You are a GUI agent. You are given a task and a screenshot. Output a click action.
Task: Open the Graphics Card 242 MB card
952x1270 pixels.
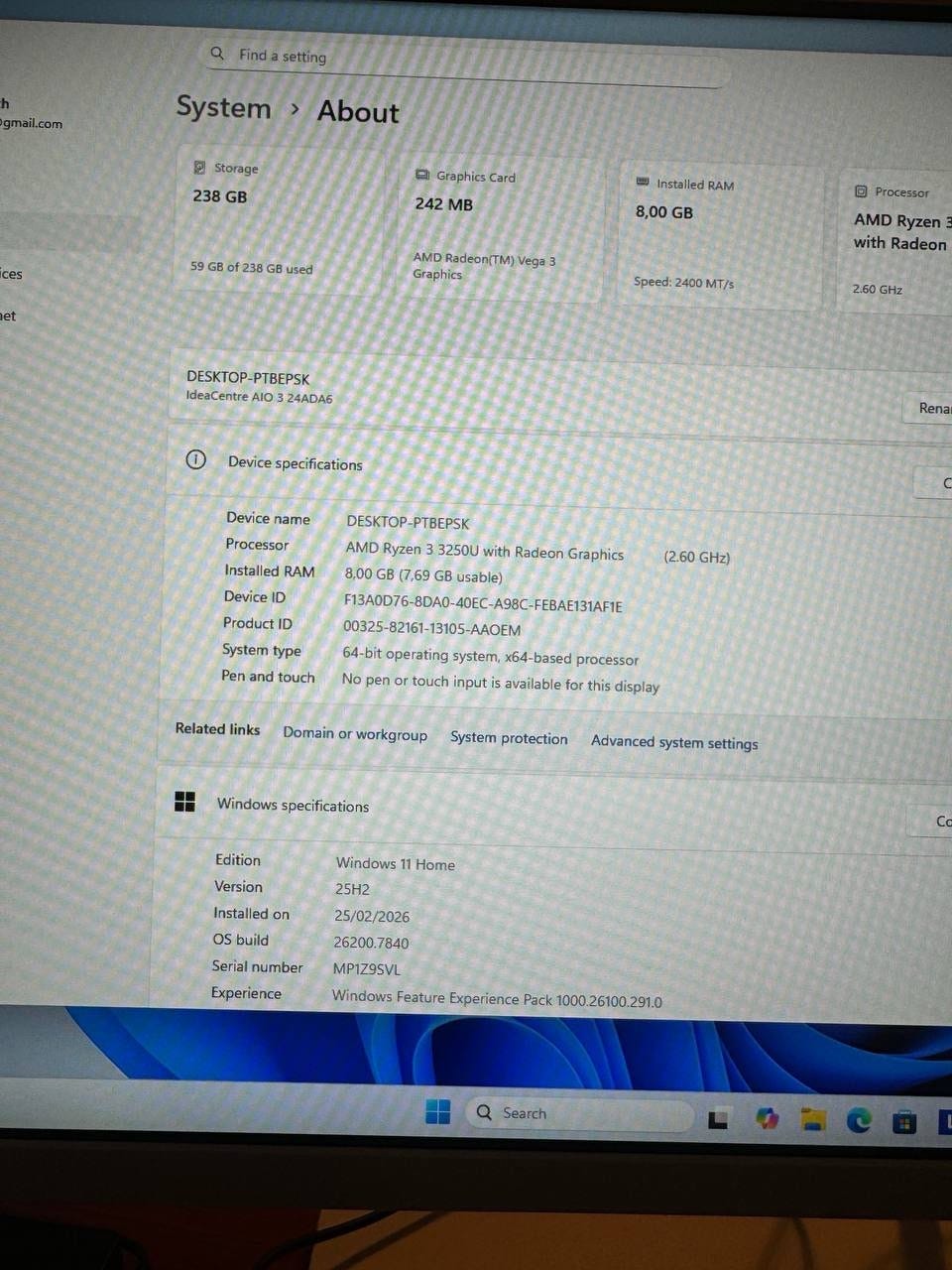501,229
